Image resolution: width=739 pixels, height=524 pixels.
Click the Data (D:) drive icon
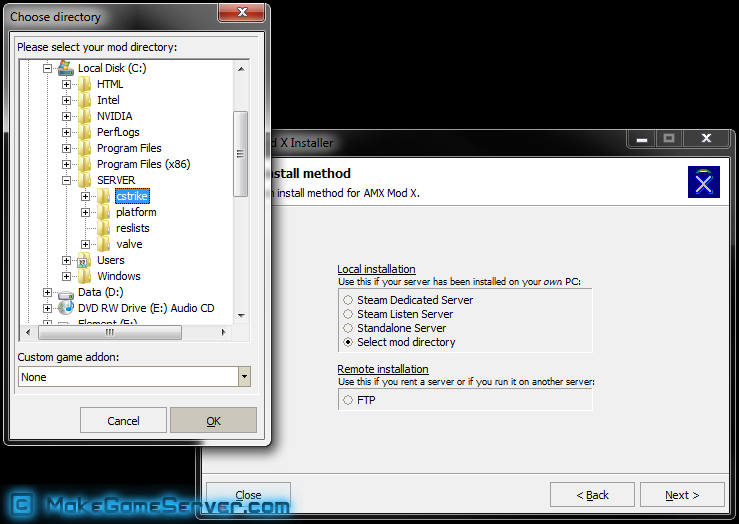(66, 294)
